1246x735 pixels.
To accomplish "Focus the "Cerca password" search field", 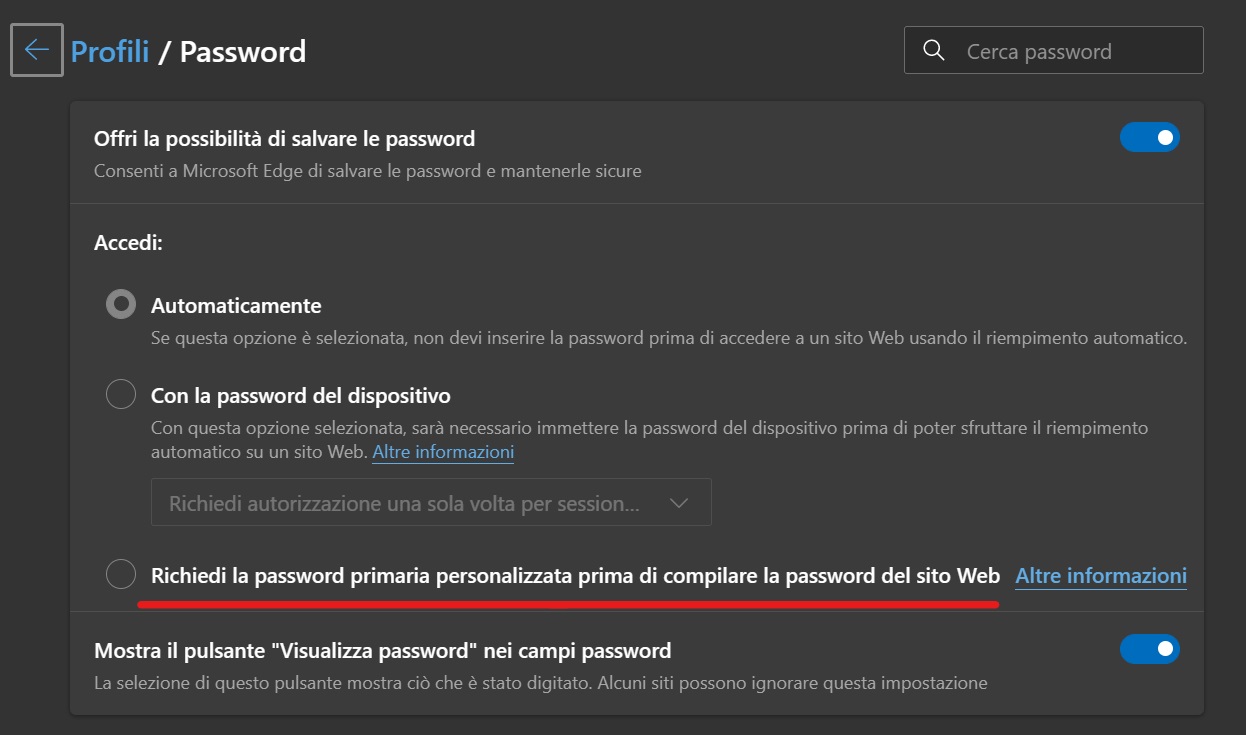I will (x=1053, y=50).
